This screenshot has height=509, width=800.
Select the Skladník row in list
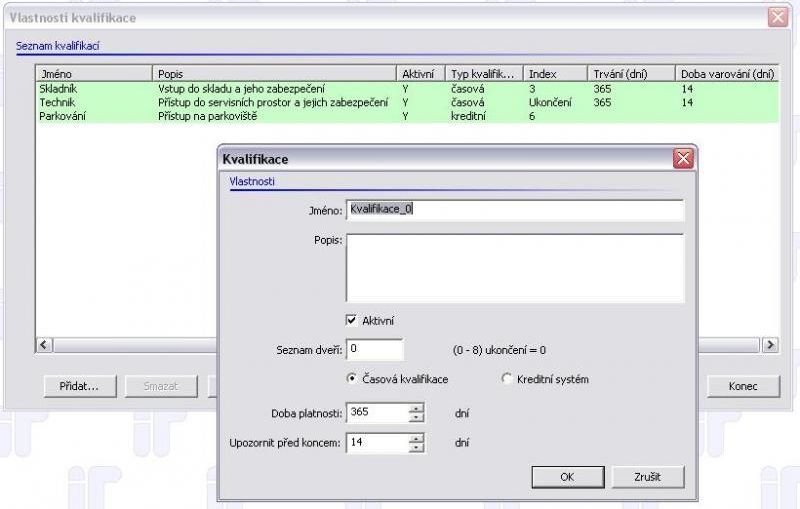(58, 89)
